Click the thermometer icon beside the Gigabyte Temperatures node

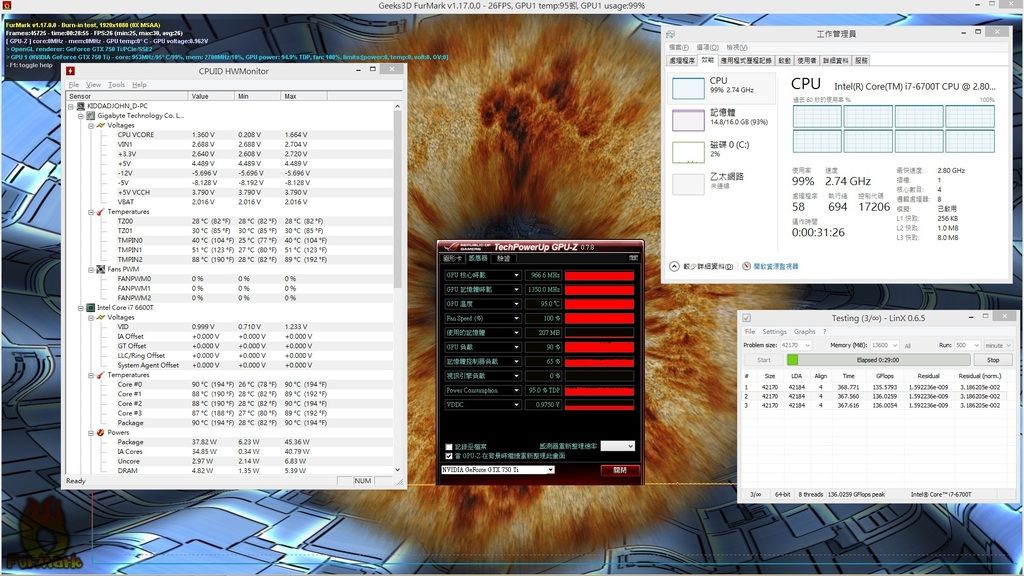(101, 212)
